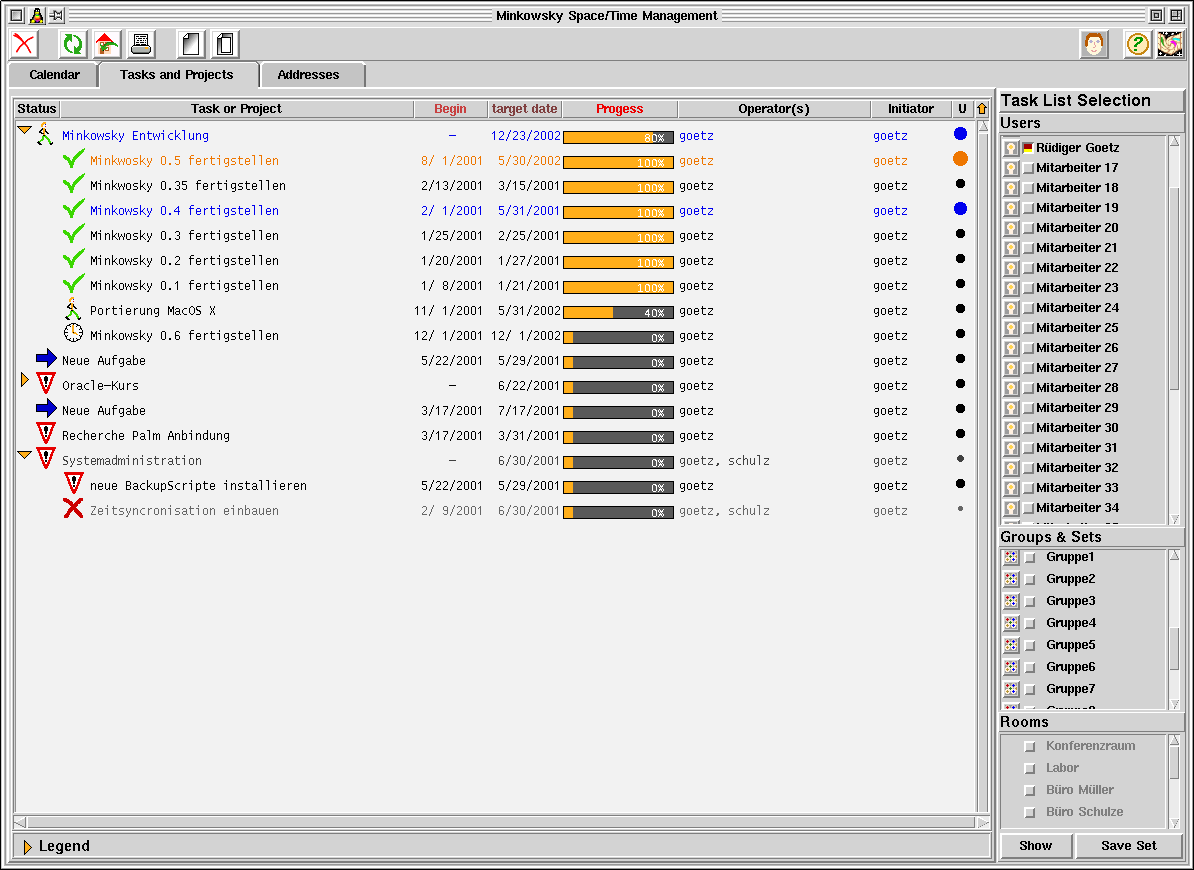Click warning triangle for neue BackupScripte installieren
The height and width of the screenshot is (870, 1194).
[73, 483]
